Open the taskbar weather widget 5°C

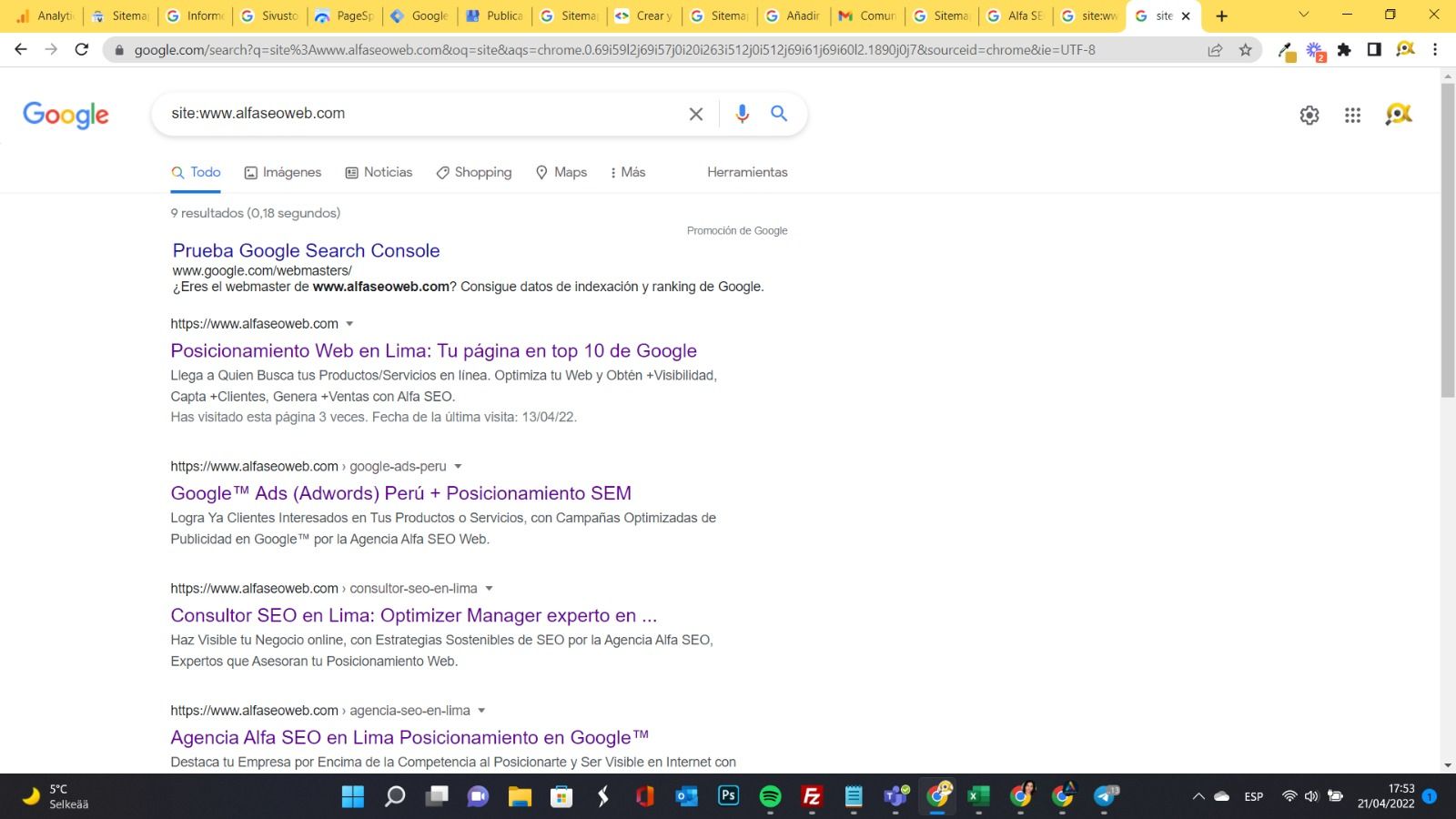click(56, 796)
